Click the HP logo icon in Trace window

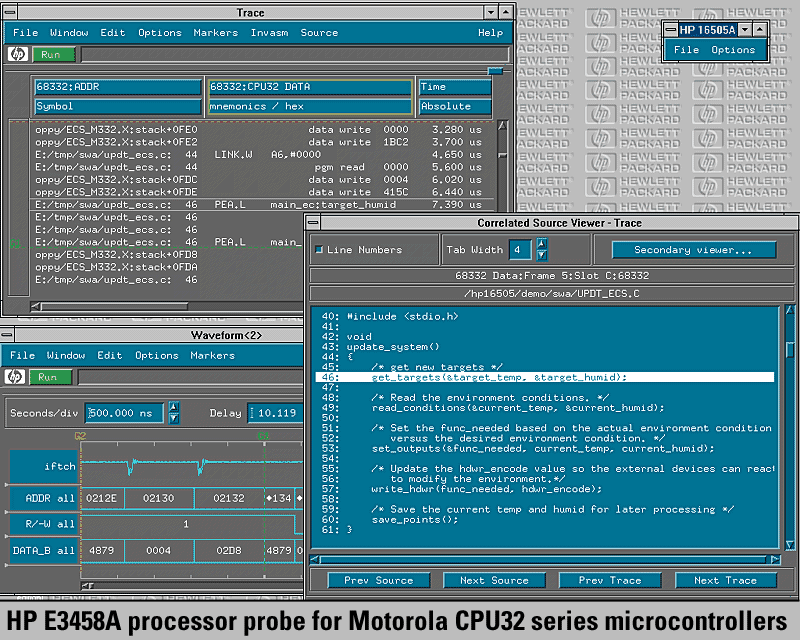(x=18, y=54)
